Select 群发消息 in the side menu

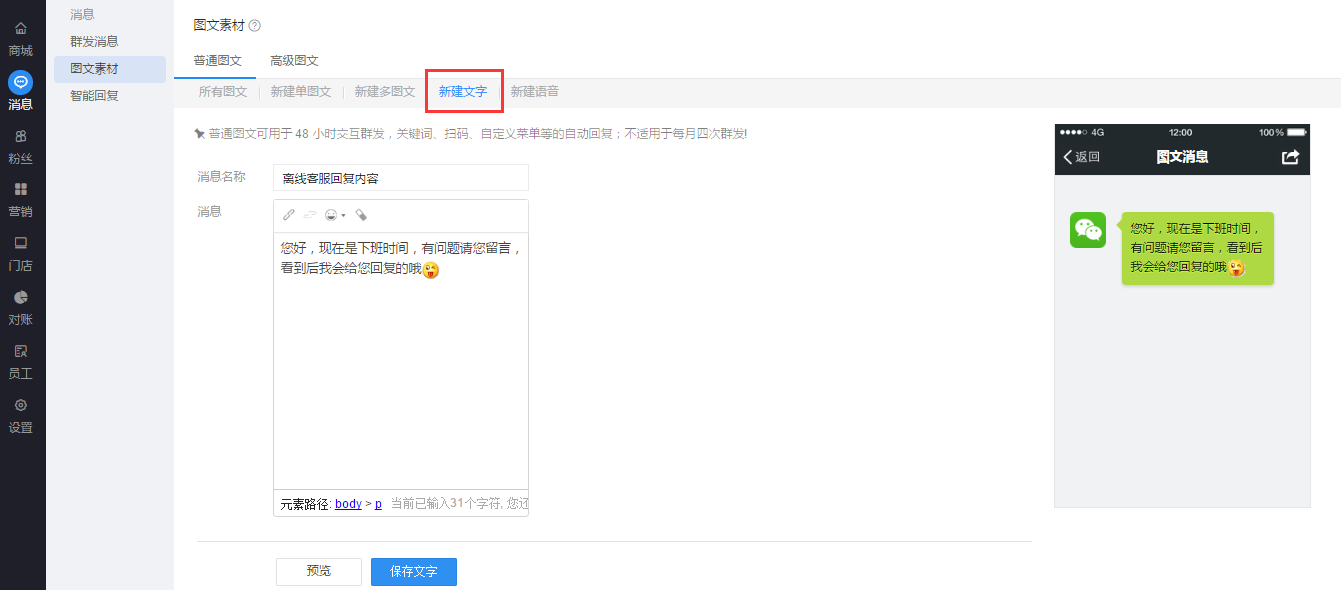click(x=94, y=42)
